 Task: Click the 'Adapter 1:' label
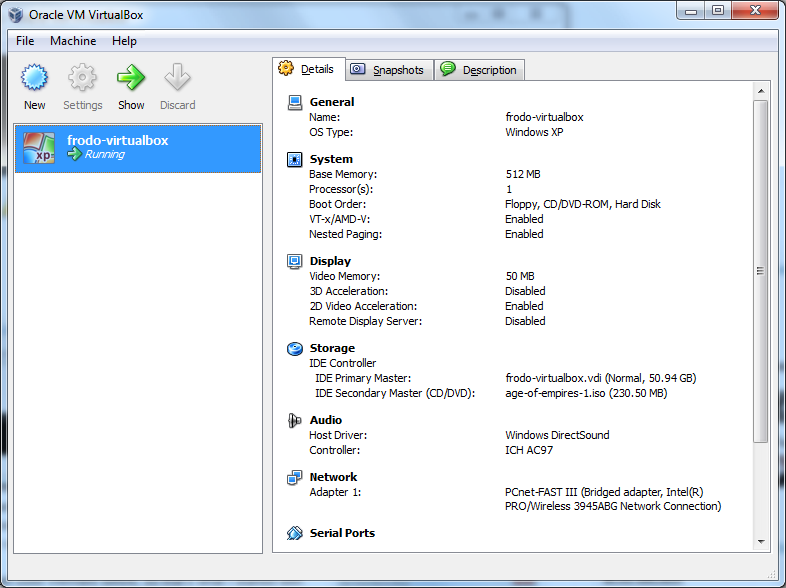tap(335, 492)
